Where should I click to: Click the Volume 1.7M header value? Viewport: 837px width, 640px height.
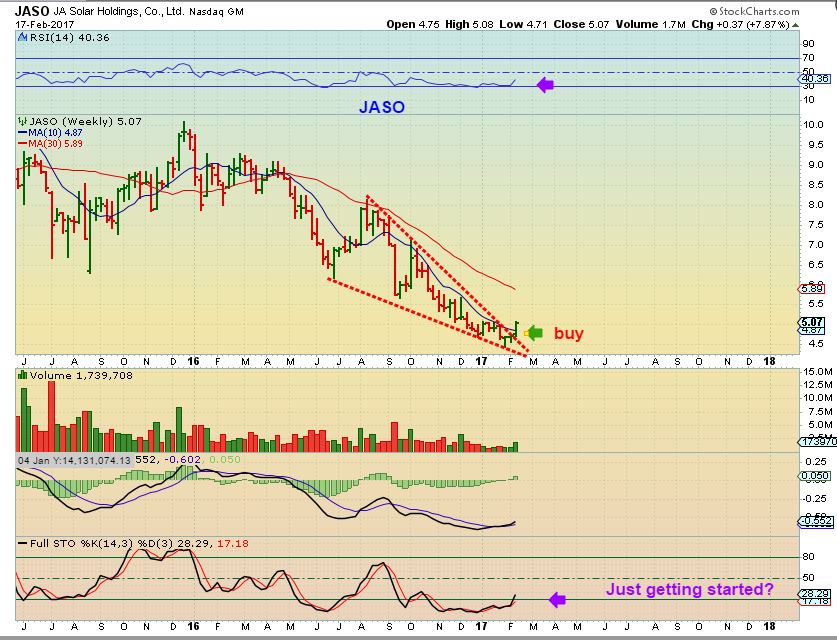(x=650, y=24)
